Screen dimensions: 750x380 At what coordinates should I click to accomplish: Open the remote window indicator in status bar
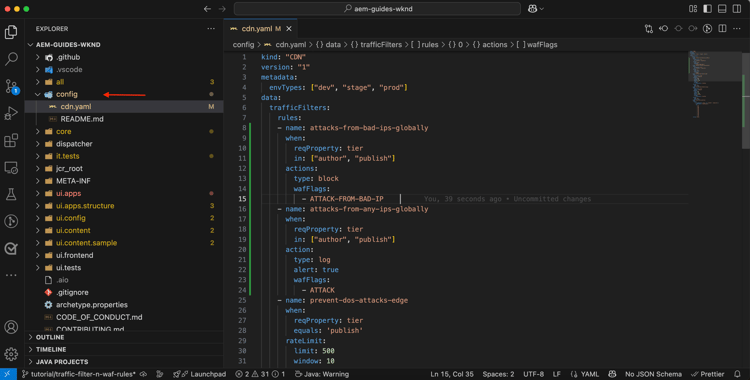[x=8, y=374]
